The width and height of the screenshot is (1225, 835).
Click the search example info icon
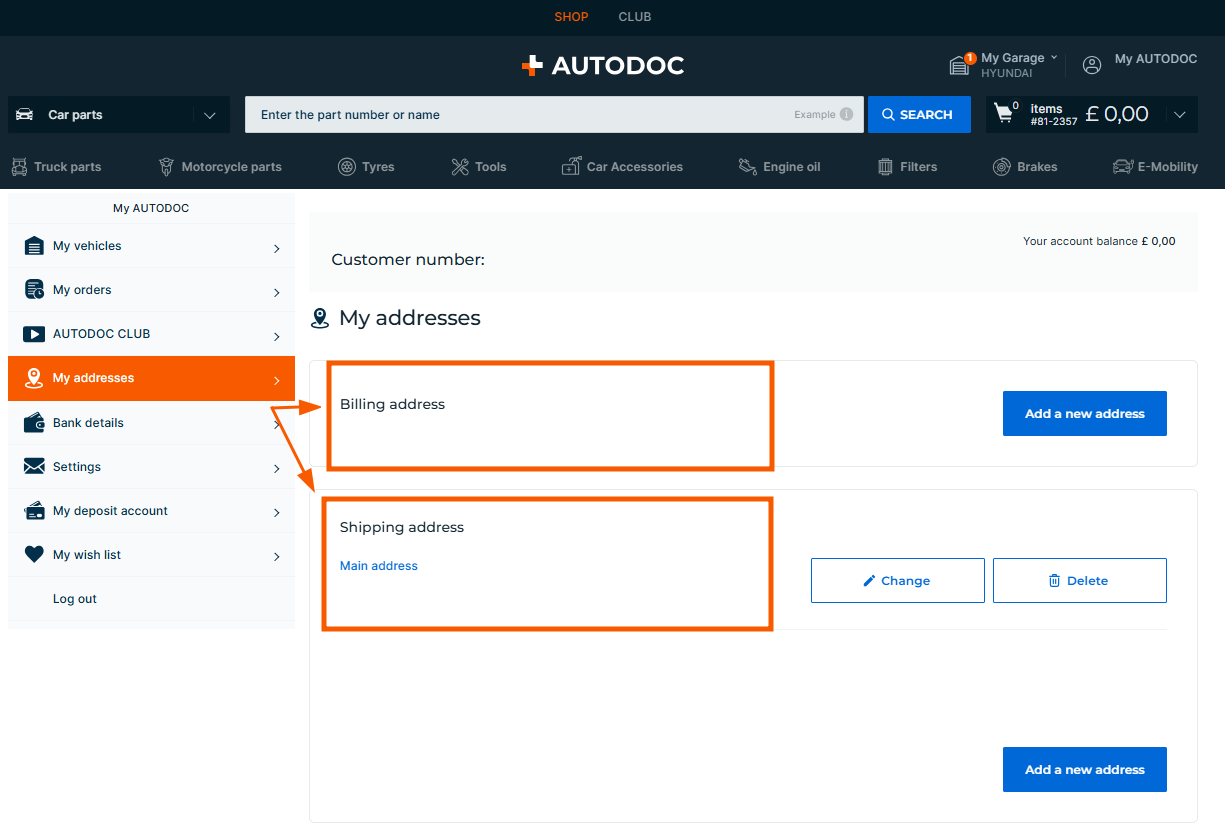point(846,115)
